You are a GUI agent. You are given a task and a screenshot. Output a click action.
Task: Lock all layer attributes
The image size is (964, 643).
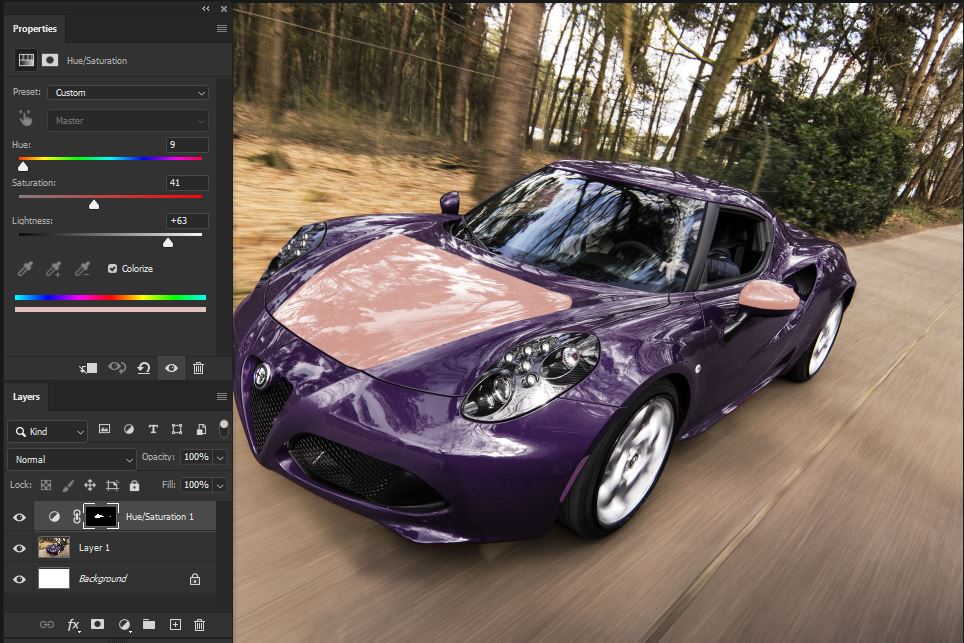pos(134,485)
